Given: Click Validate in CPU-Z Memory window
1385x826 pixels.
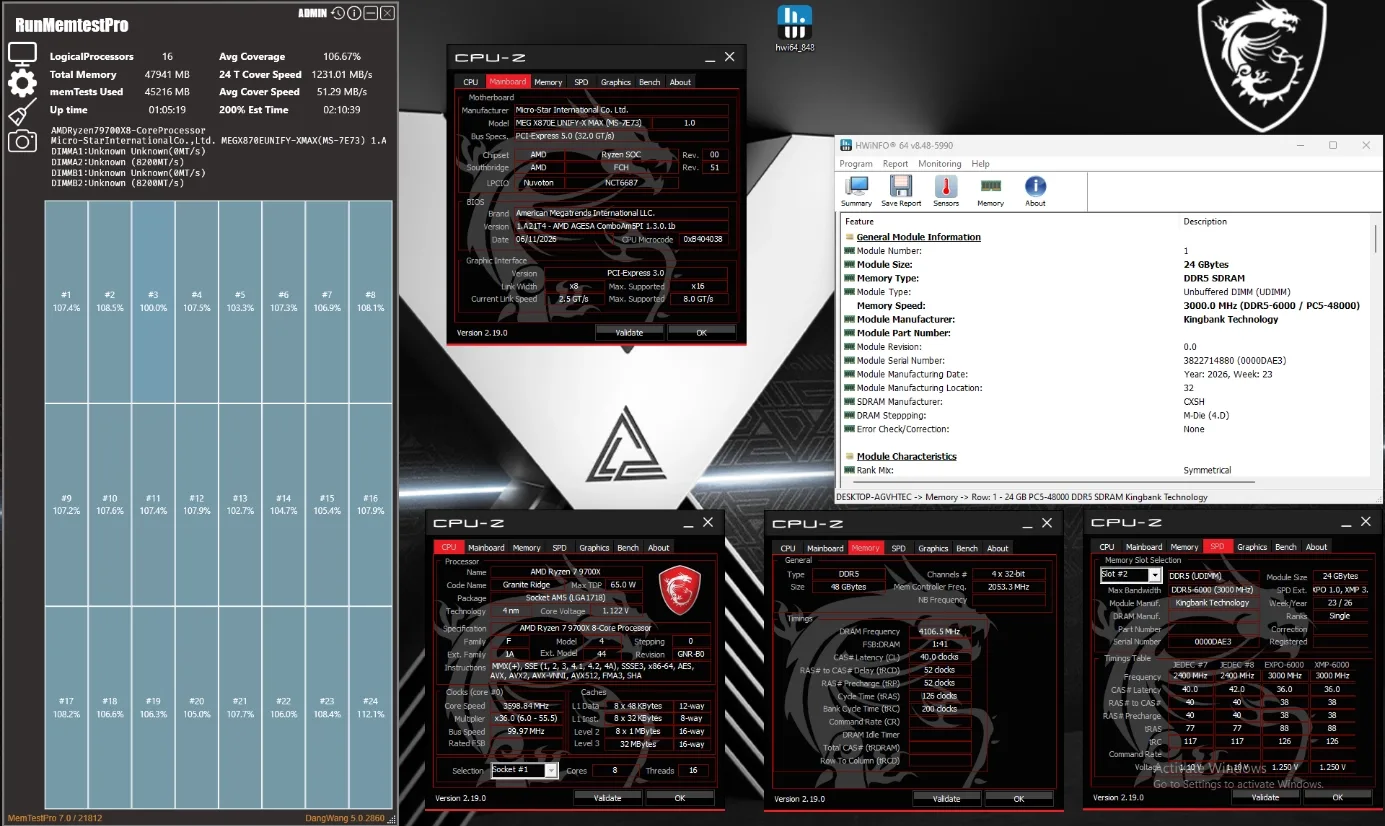Looking at the screenshot, I should [x=947, y=799].
